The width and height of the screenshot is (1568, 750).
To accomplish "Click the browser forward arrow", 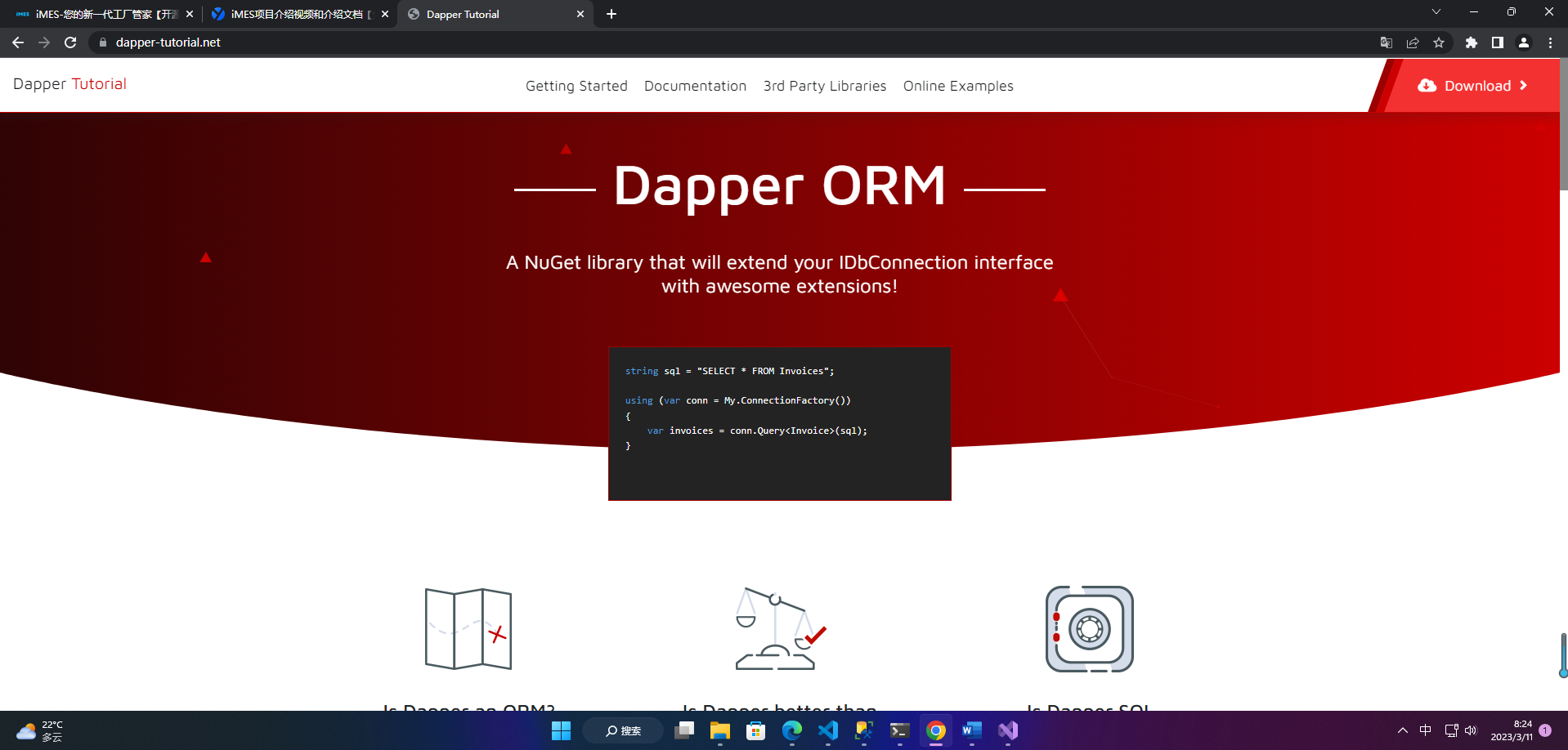I will click(x=44, y=42).
